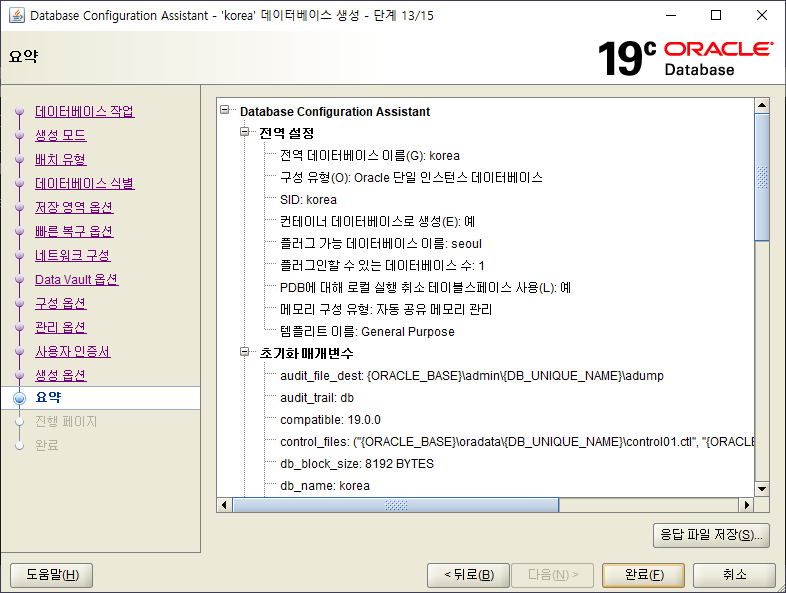The height and width of the screenshot is (593, 786).
Task: Select the 전역 데이터베이스 이름(G): korea row
Action: point(369,156)
